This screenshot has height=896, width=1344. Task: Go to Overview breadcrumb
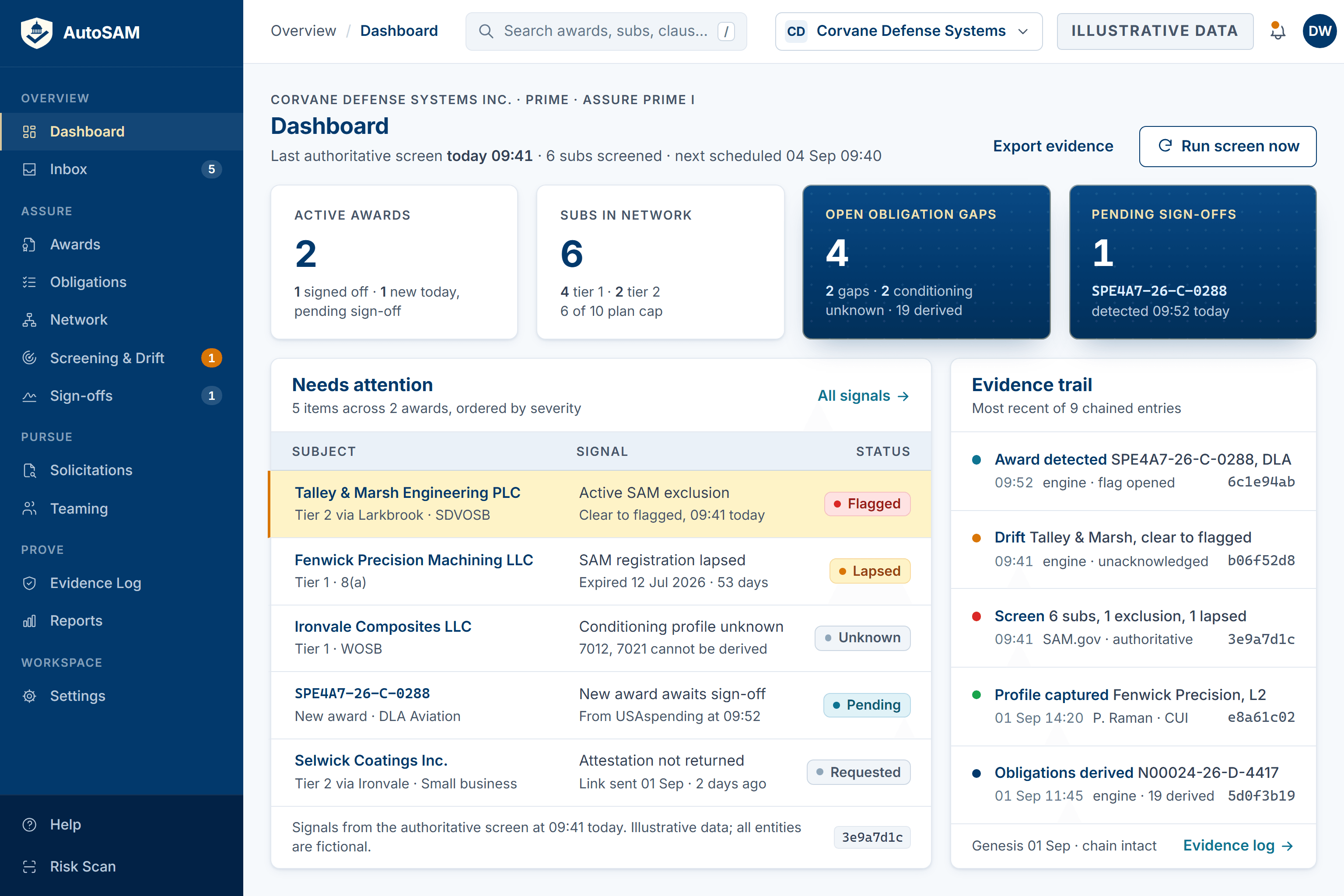304,31
